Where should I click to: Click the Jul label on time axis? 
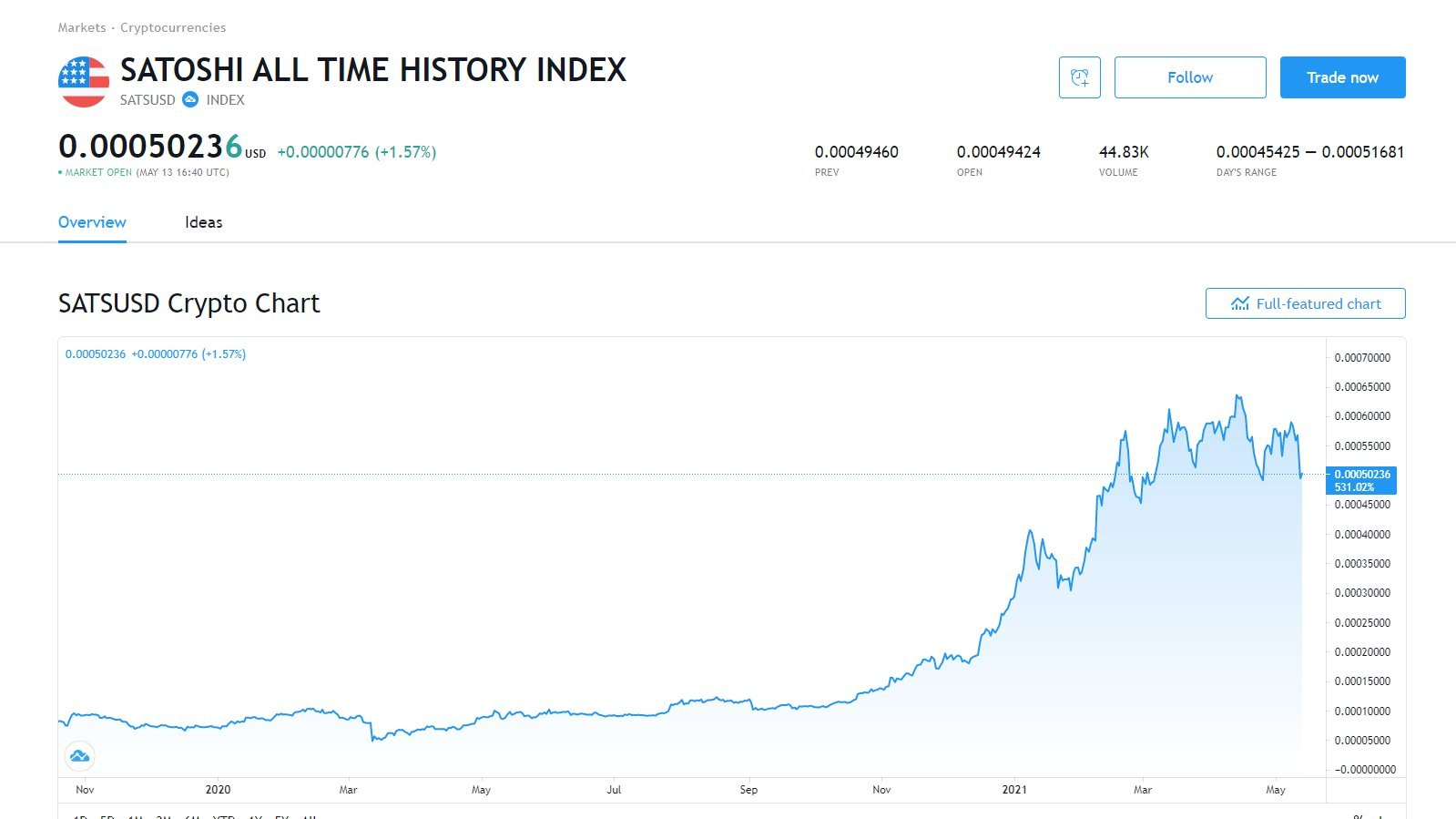(x=614, y=790)
